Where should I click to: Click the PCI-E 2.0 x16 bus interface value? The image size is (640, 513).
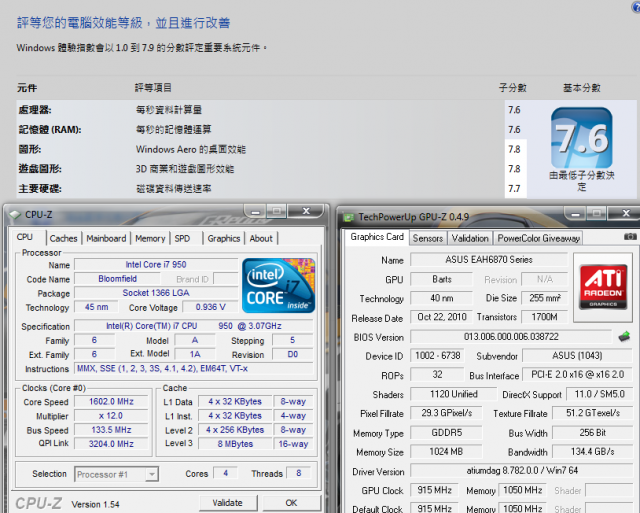[x=577, y=374]
